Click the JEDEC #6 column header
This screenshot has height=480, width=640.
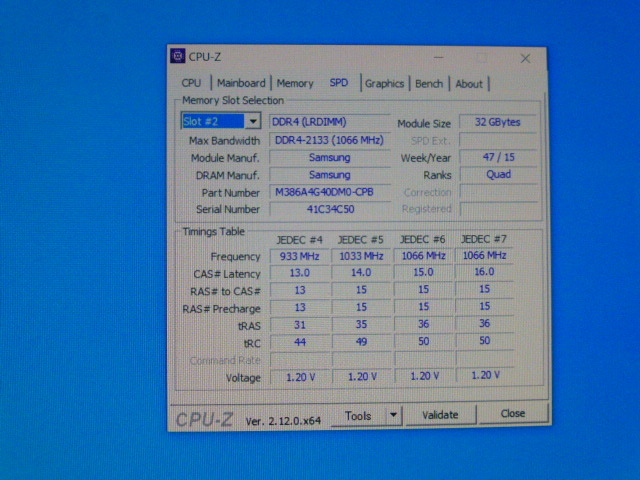422,239
